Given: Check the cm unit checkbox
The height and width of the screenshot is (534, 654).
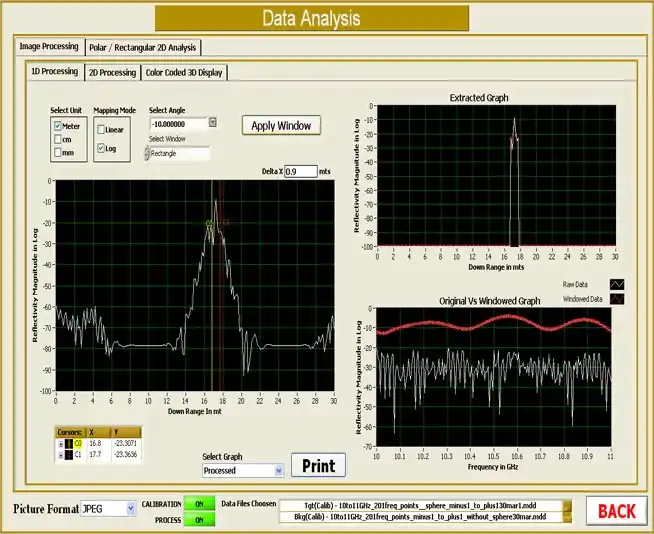Looking at the screenshot, I should tap(57, 140).
